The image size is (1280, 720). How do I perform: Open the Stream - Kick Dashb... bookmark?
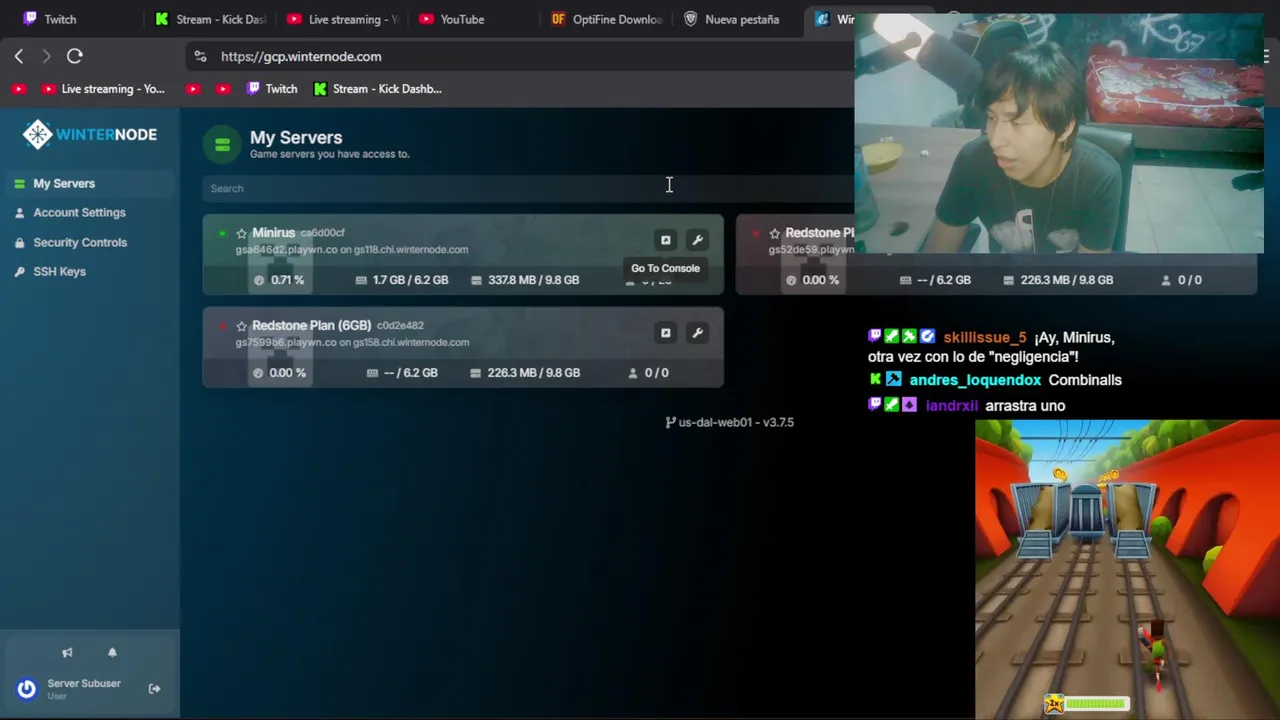377,89
